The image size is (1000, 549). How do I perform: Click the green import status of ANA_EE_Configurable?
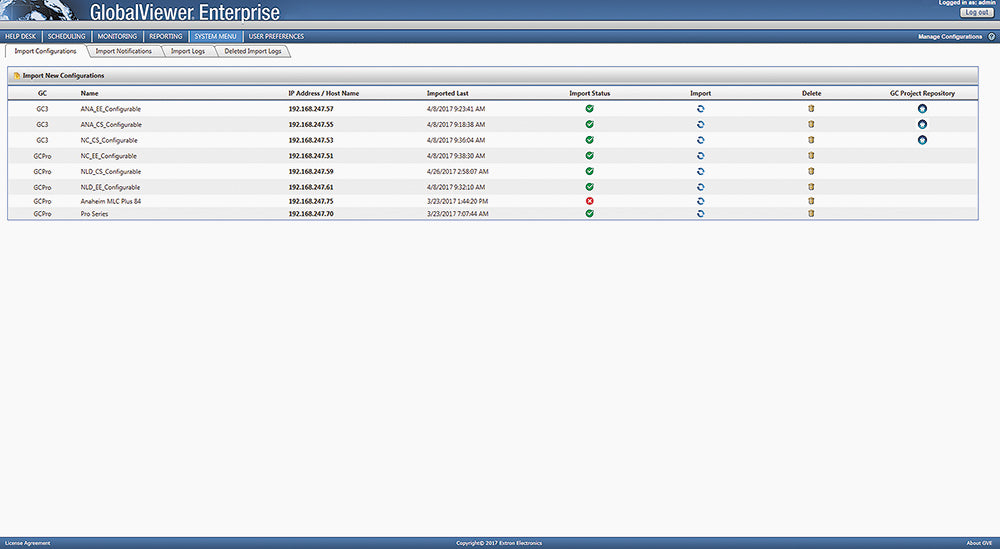[590, 108]
